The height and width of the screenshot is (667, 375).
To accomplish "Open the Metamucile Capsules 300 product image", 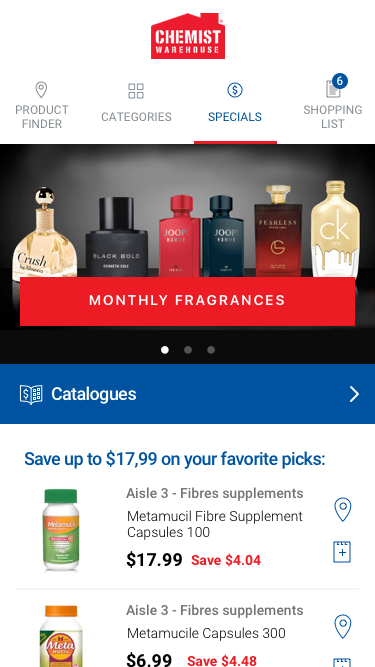I will tap(61, 636).
